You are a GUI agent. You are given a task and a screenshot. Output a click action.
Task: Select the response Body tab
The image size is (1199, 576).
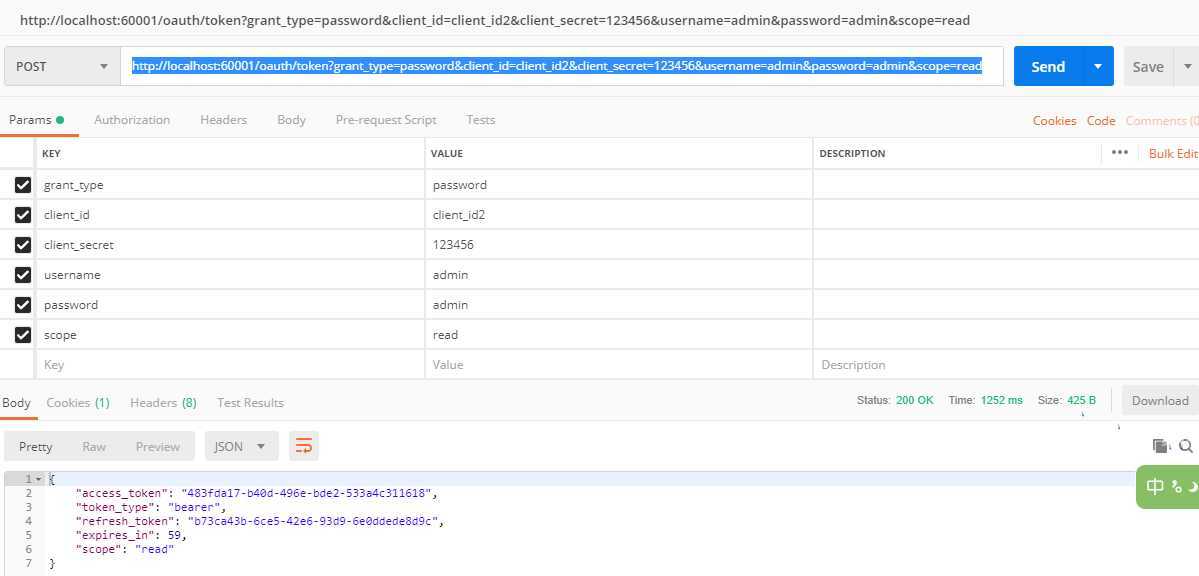point(17,402)
